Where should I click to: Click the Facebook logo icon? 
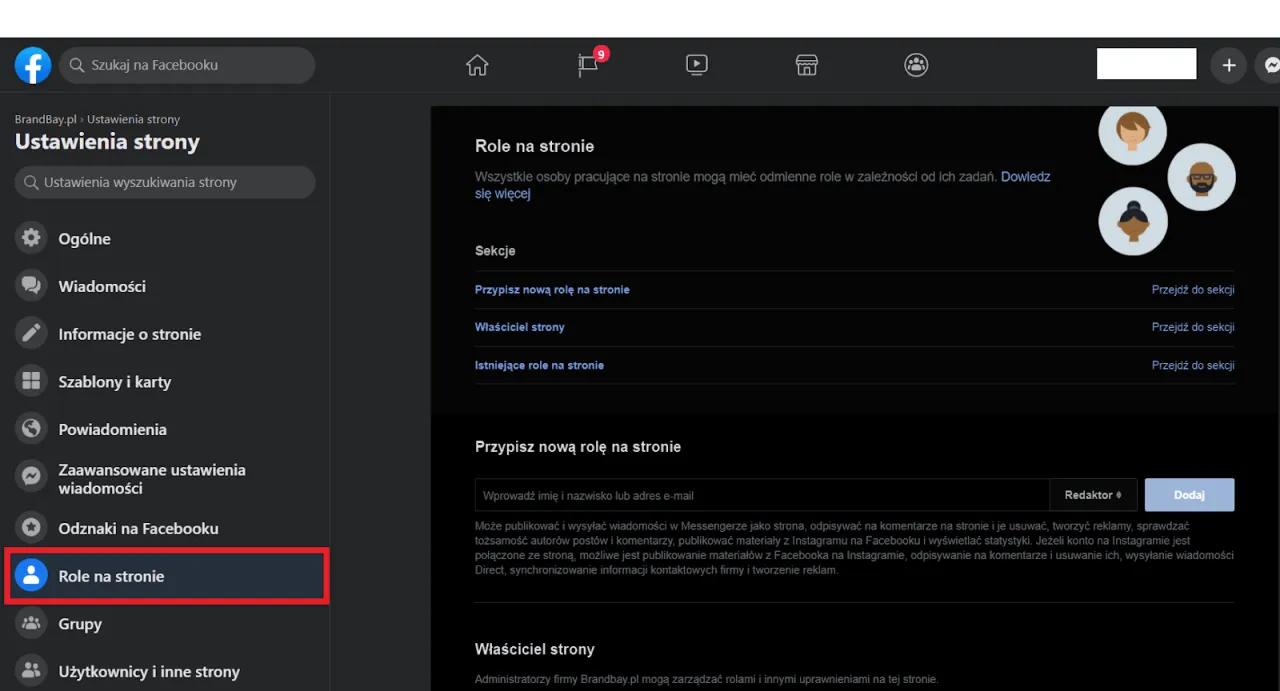point(33,66)
